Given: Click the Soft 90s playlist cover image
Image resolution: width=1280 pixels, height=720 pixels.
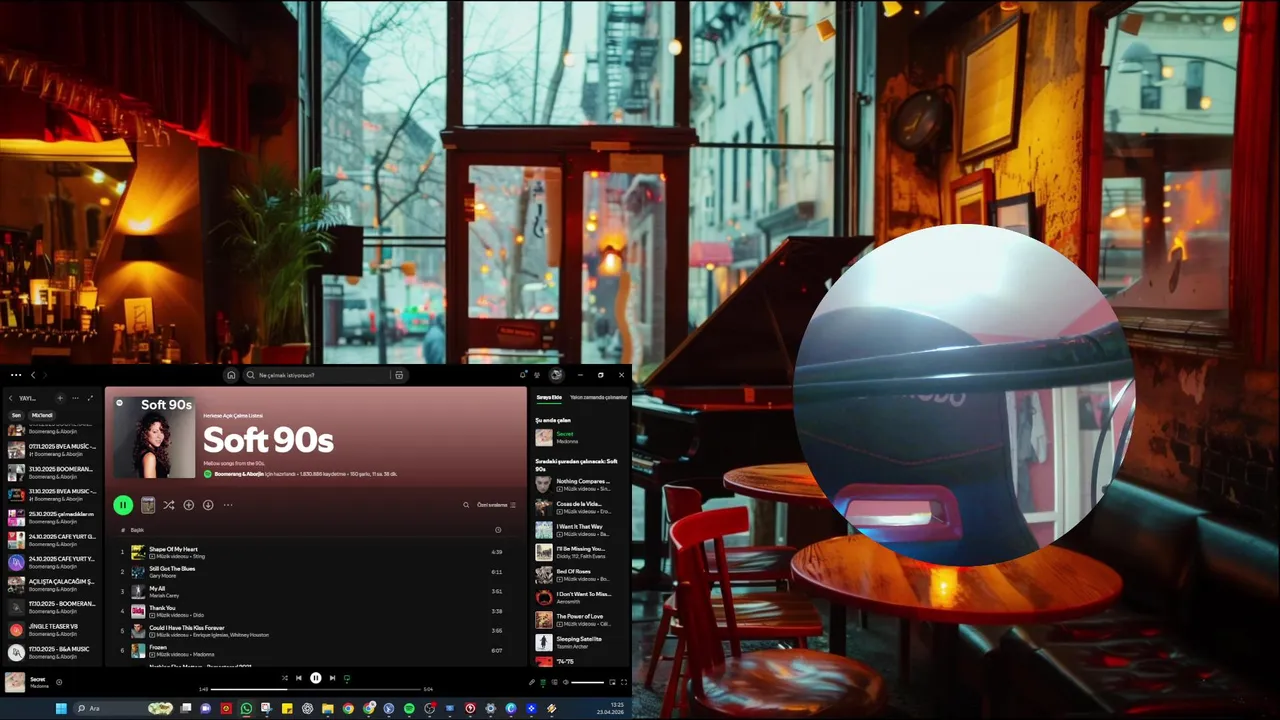Looking at the screenshot, I should (153, 436).
